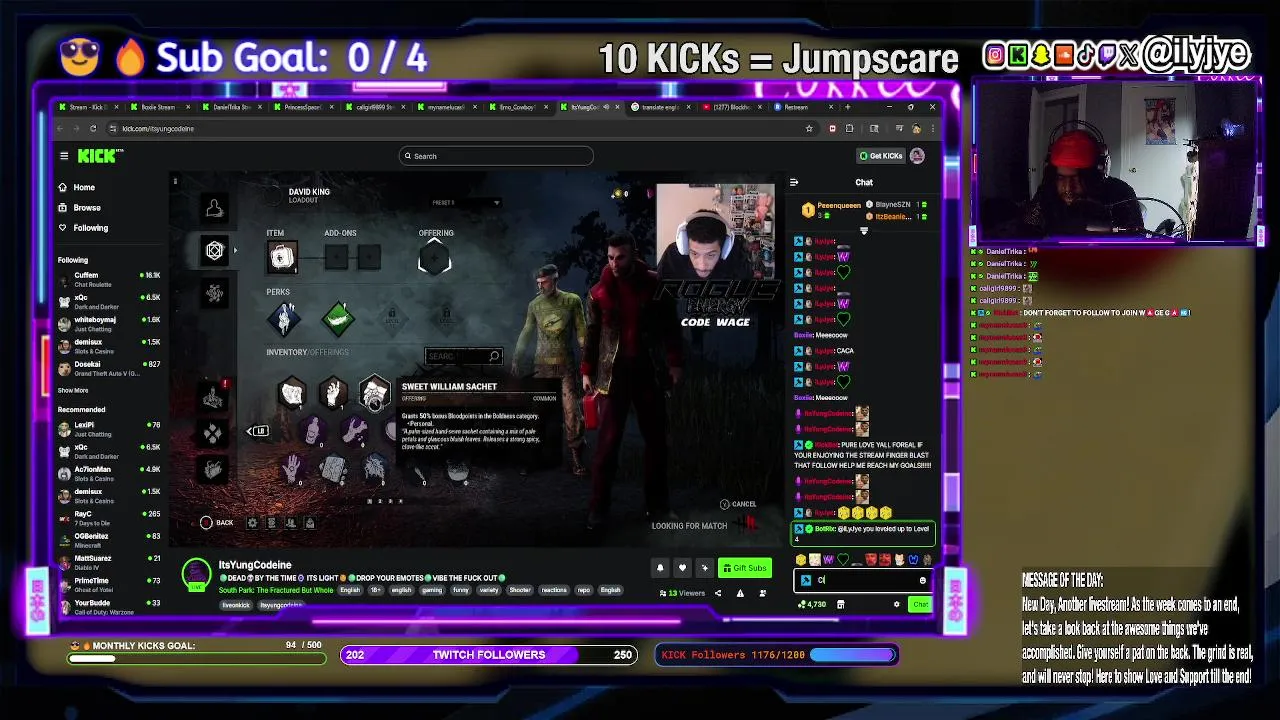Open Following in Kick sidebar
This screenshot has width=1280, height=720.
point(82,228)
